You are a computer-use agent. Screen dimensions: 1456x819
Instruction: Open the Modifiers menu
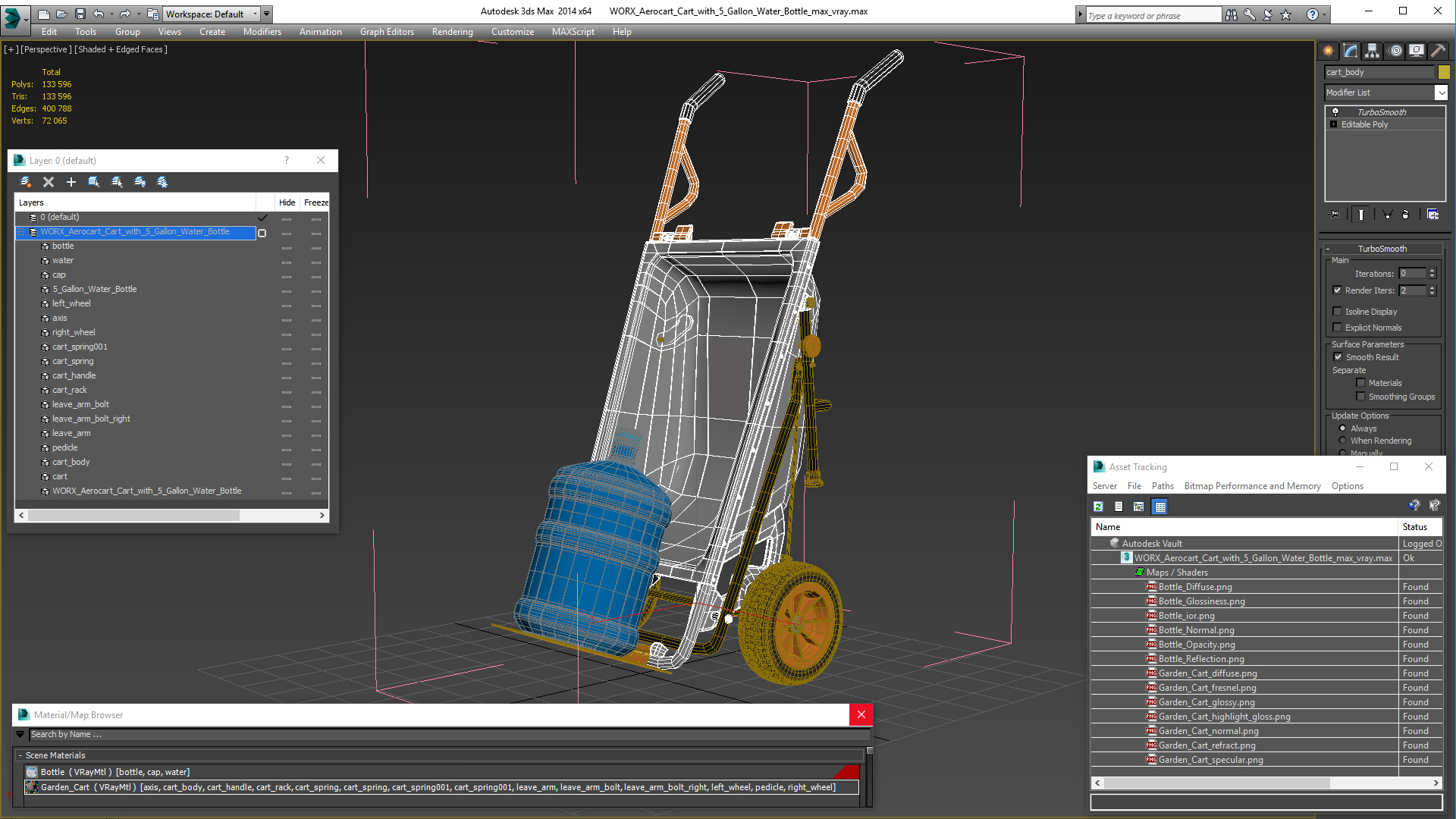262,32
